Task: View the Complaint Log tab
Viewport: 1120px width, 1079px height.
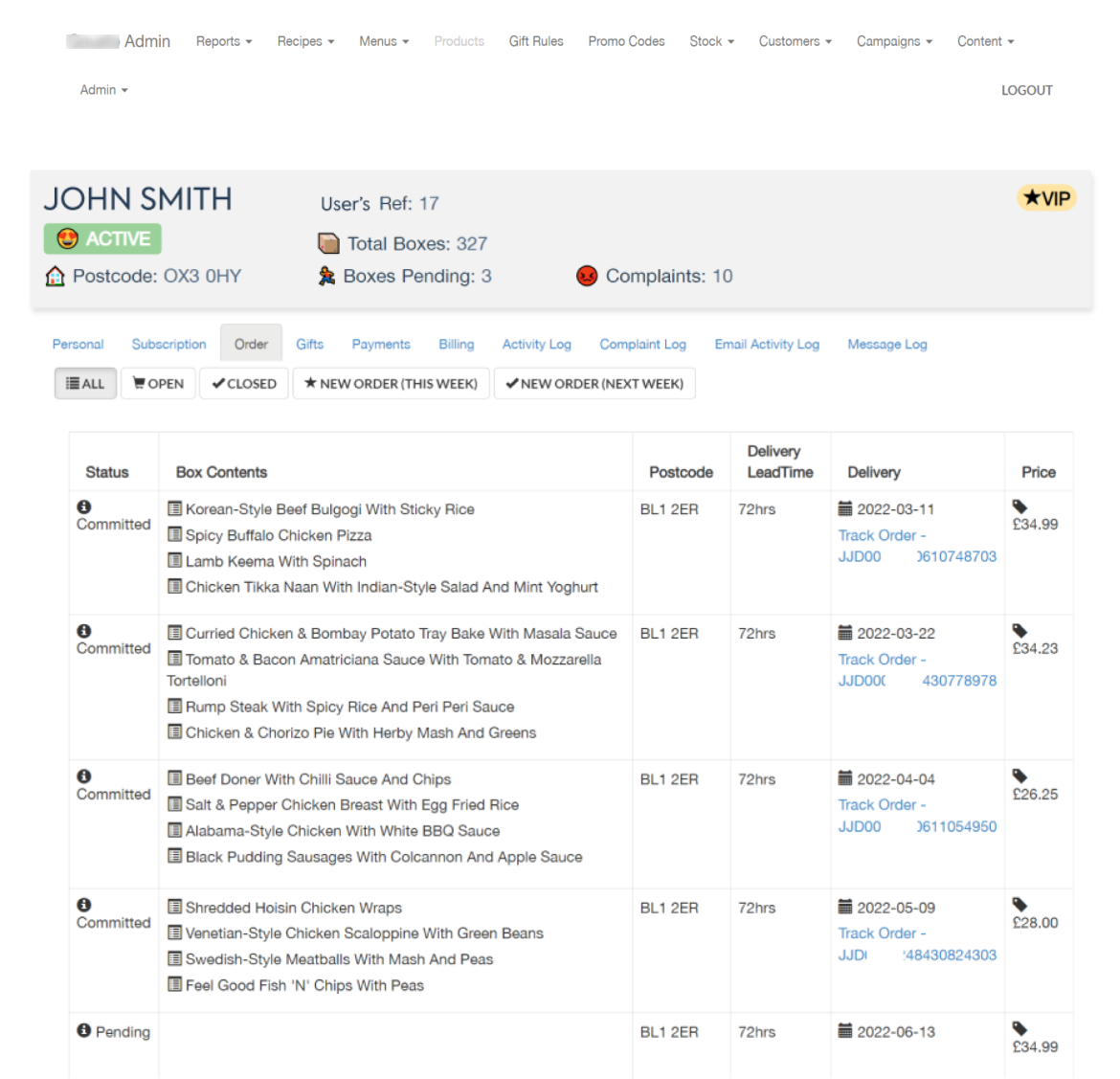Action: pyautogui.click(x=642, y=345)
